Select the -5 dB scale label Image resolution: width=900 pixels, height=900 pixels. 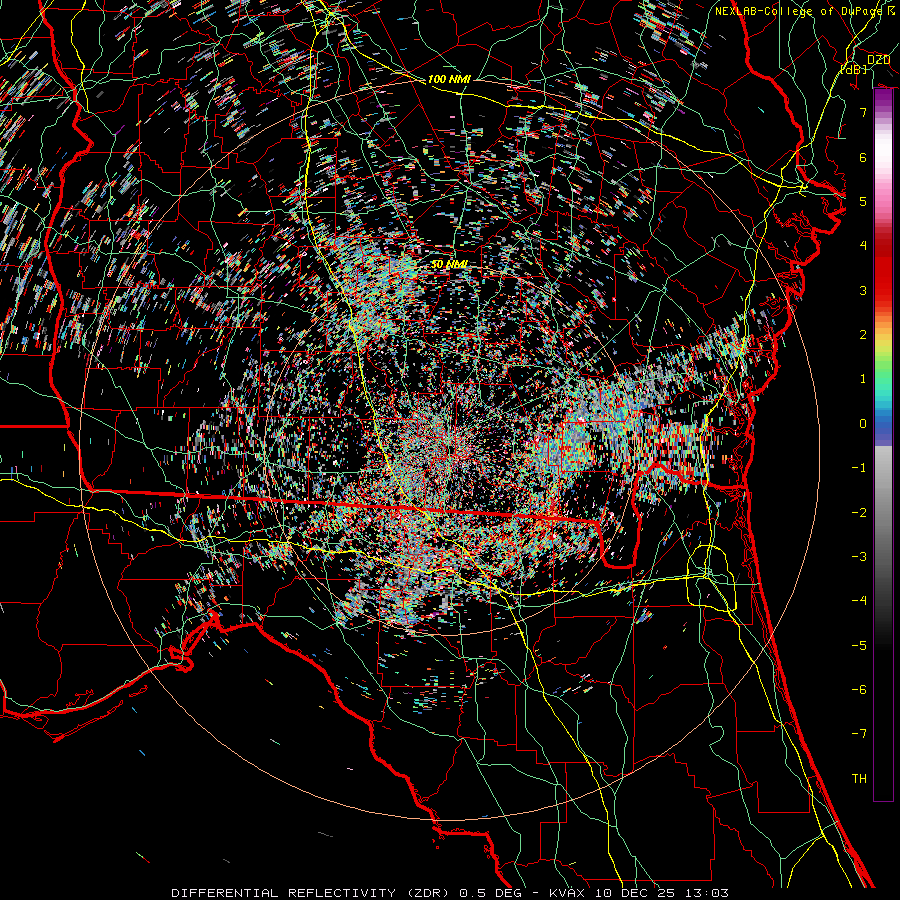859,646
